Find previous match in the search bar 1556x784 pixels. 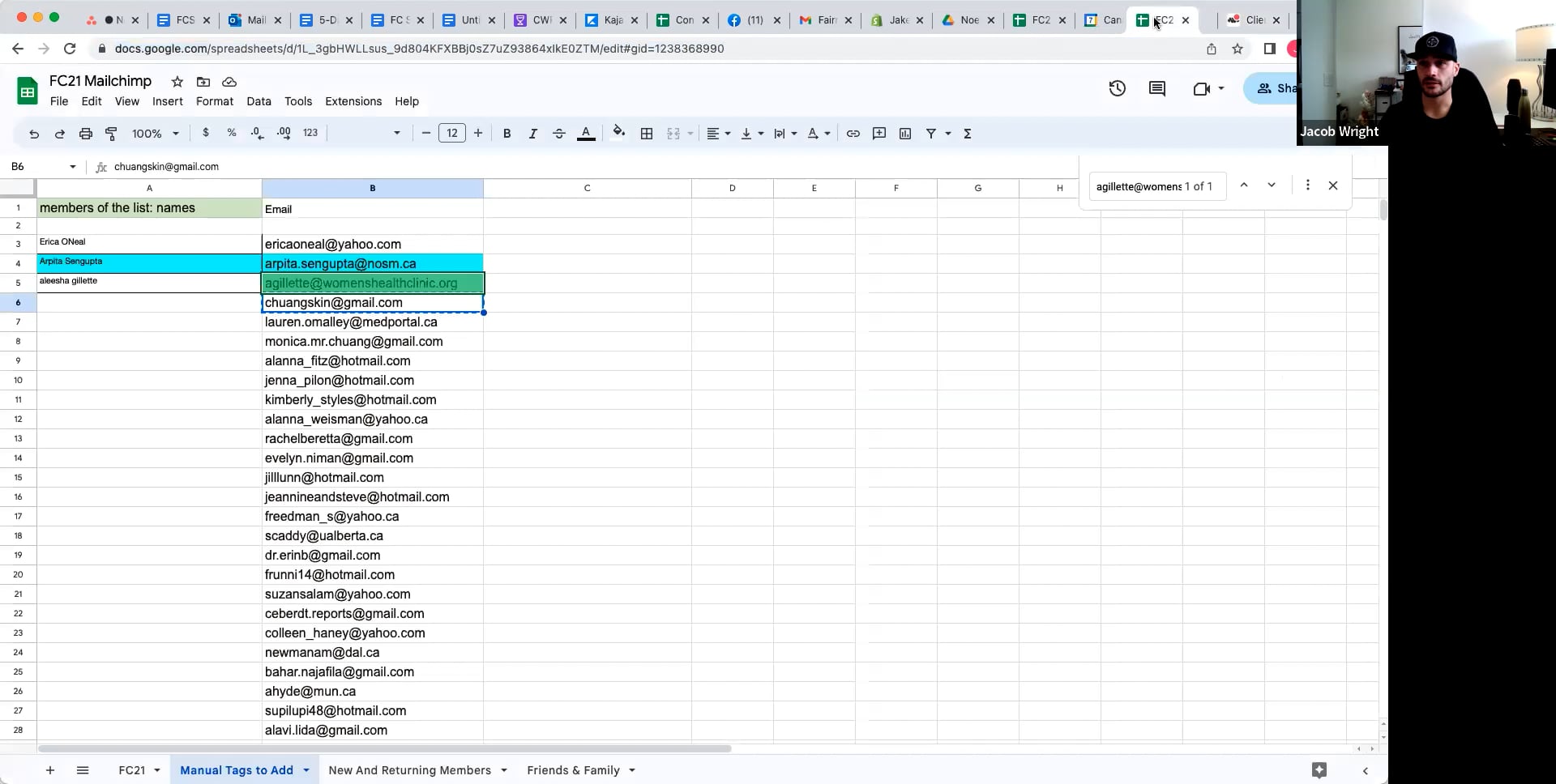[1244, 185]
